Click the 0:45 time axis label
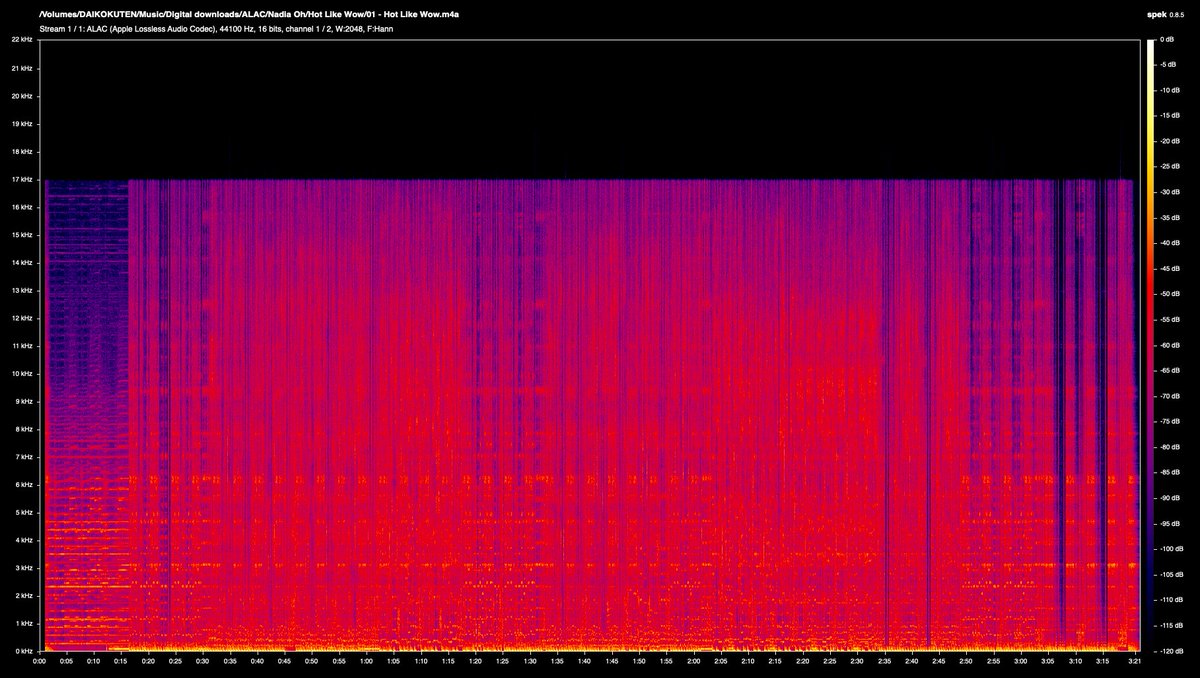This screenshot has width=1200, height=678. coord(285,662)
